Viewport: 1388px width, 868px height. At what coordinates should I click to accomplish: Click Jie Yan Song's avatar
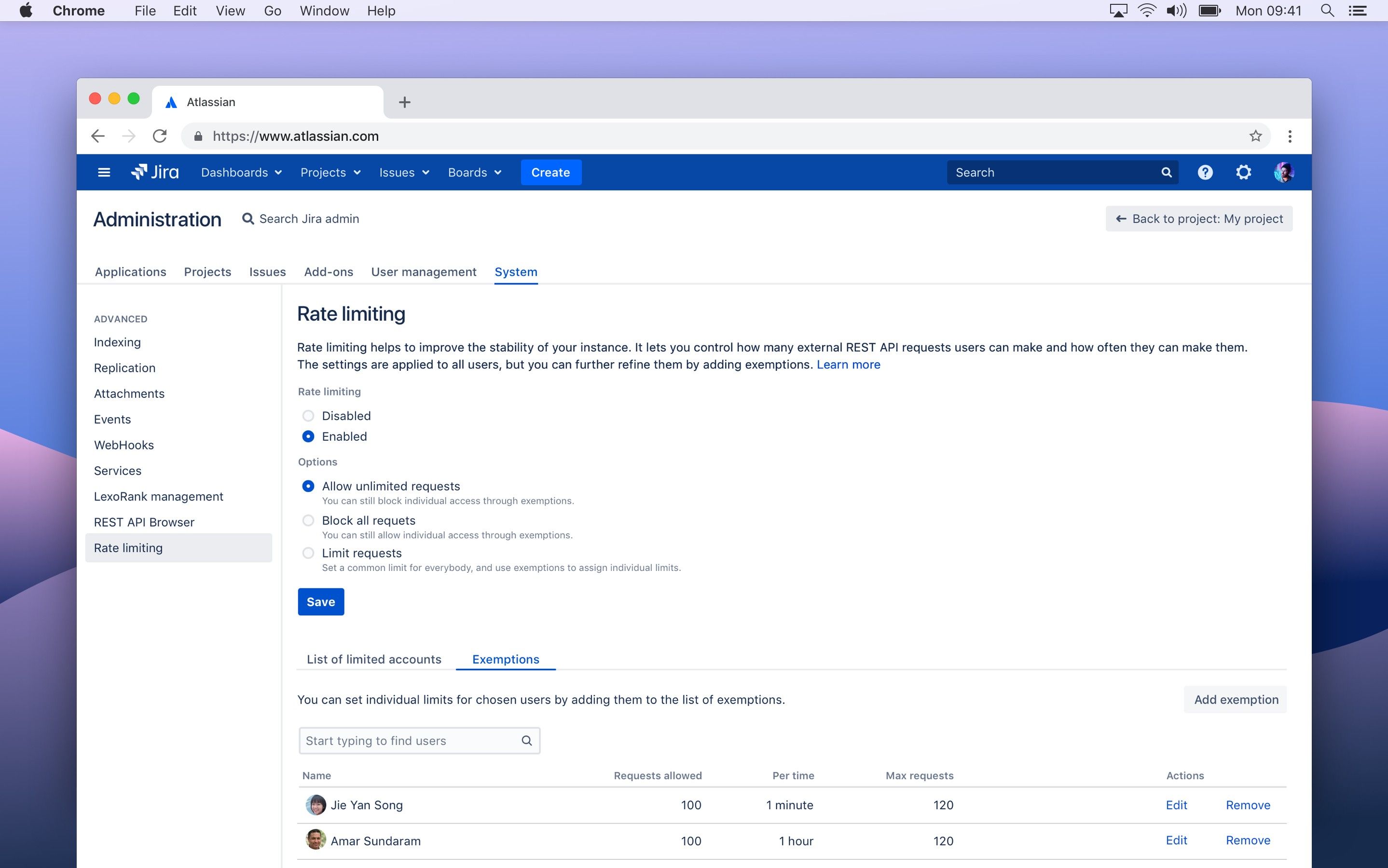[315, 805]
